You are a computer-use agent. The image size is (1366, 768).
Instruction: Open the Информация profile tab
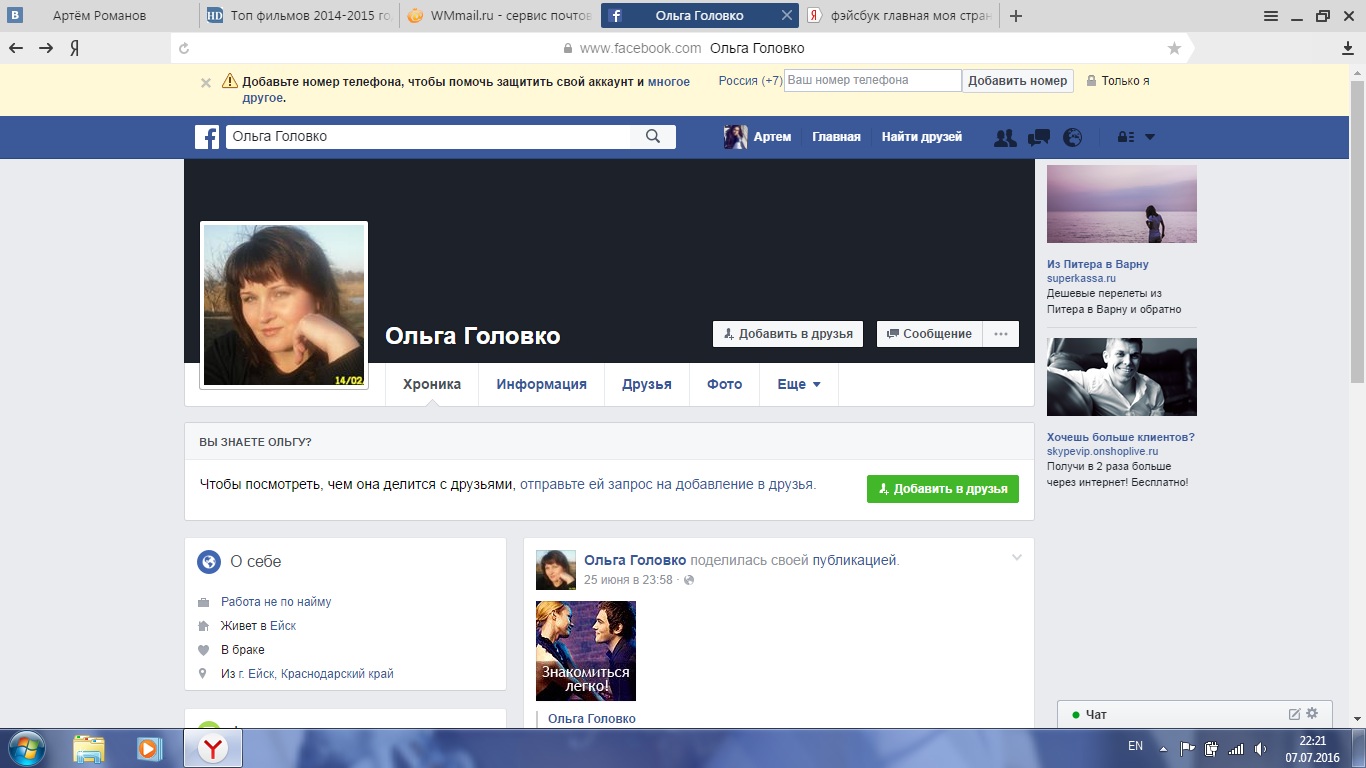[x=542, y=384]
